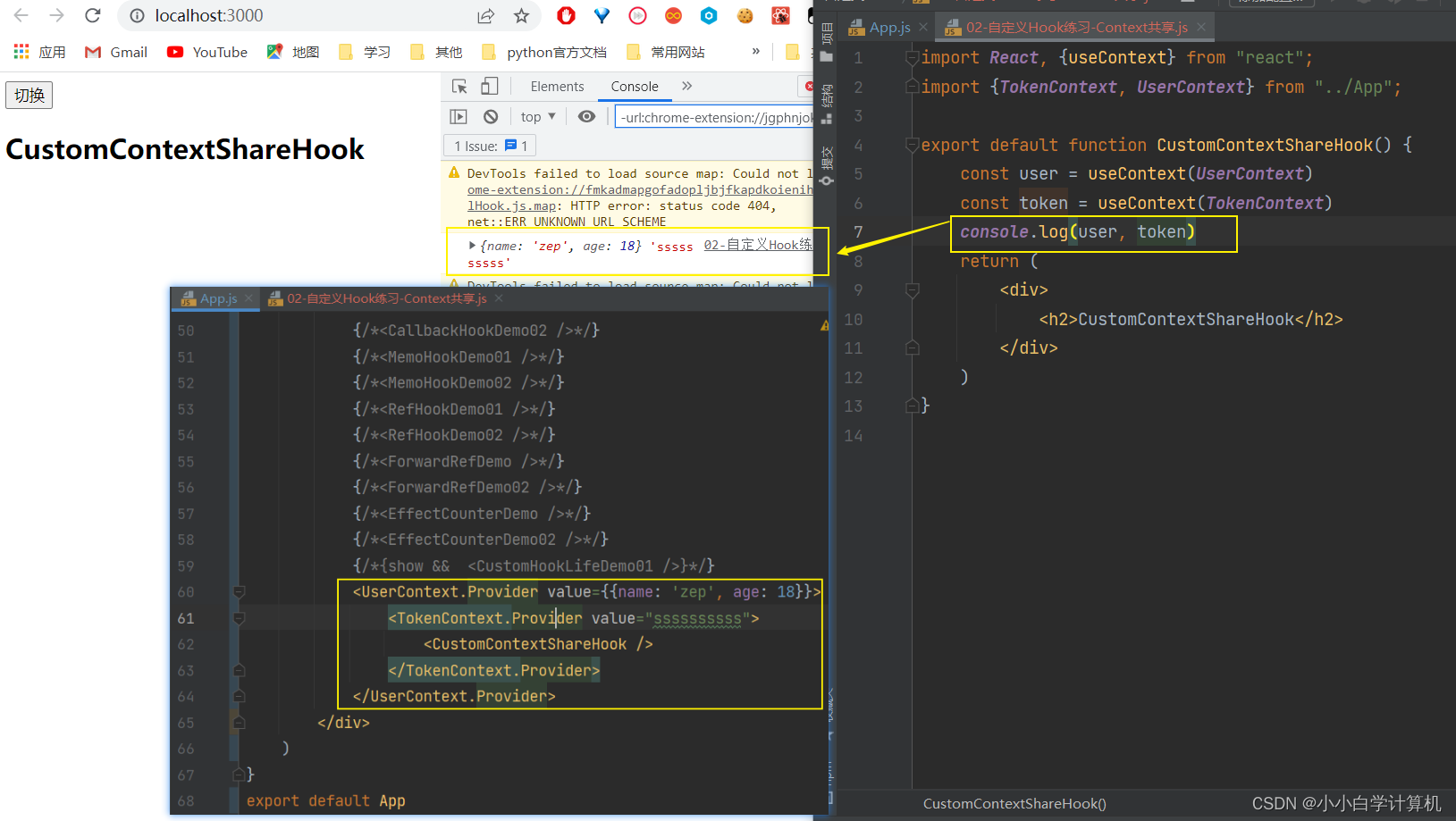The width and height of the screenshot is (1456, 821).
Task: Open the 1 Issue button in DevTools
Action: coord(490,146)
